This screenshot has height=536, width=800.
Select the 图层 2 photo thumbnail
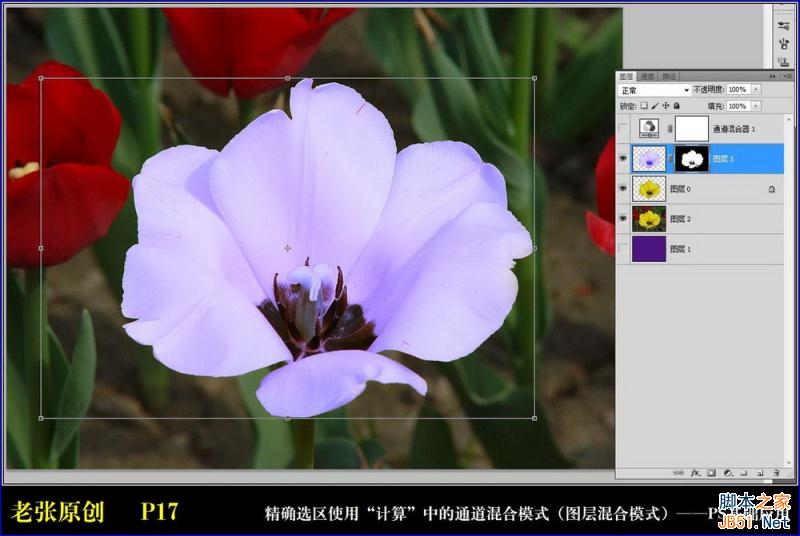[x=649, y=219]
